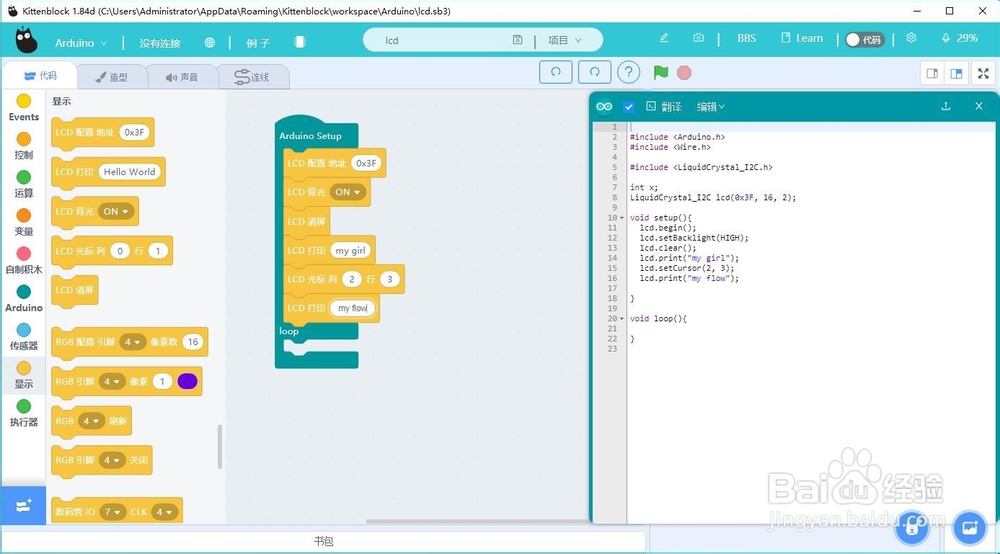Viewport: 1000px width, 554px height.
Task: Click the redo arrow button
Action: (x=594, y=72)
